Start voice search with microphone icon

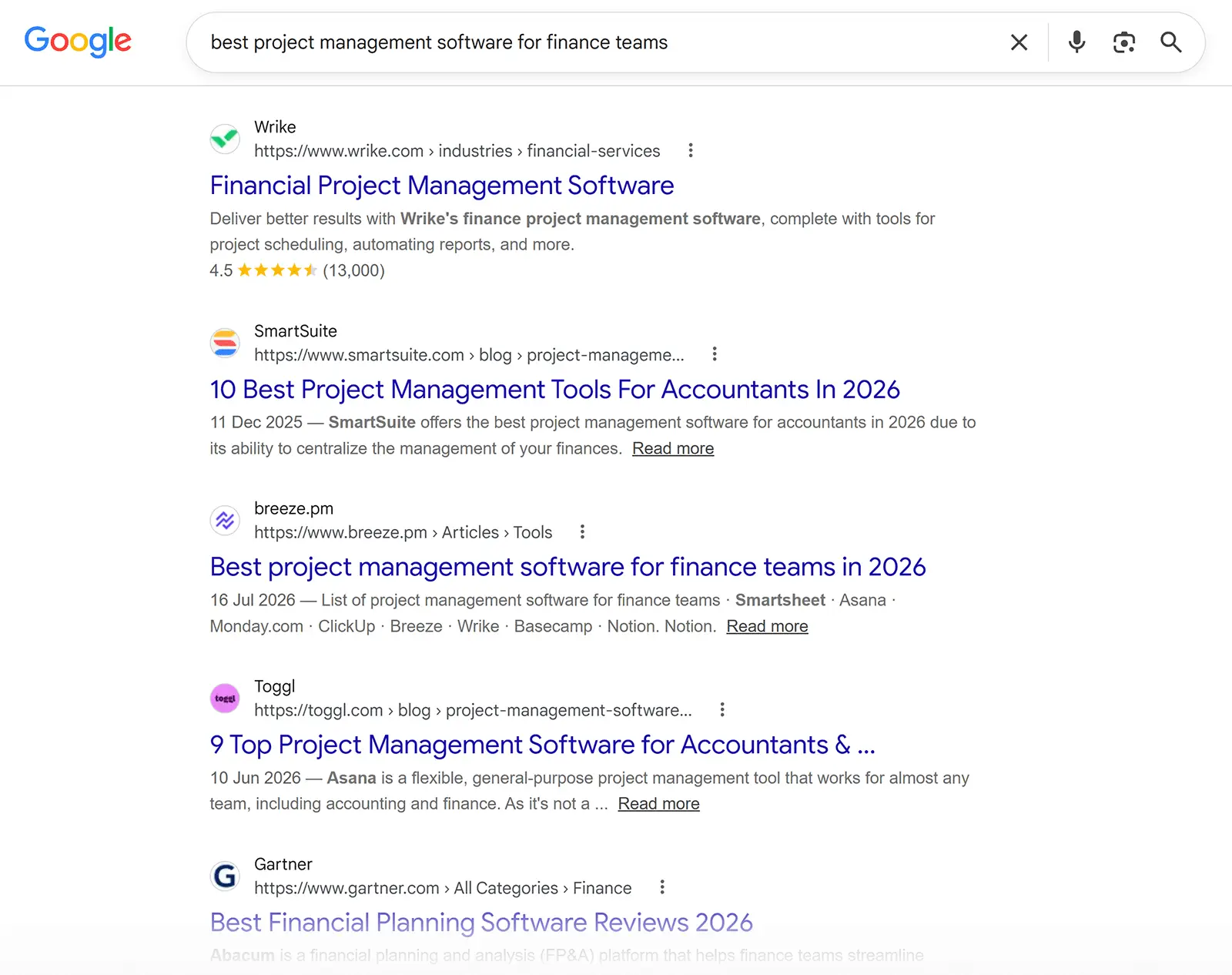click(x=1076, y=42)
